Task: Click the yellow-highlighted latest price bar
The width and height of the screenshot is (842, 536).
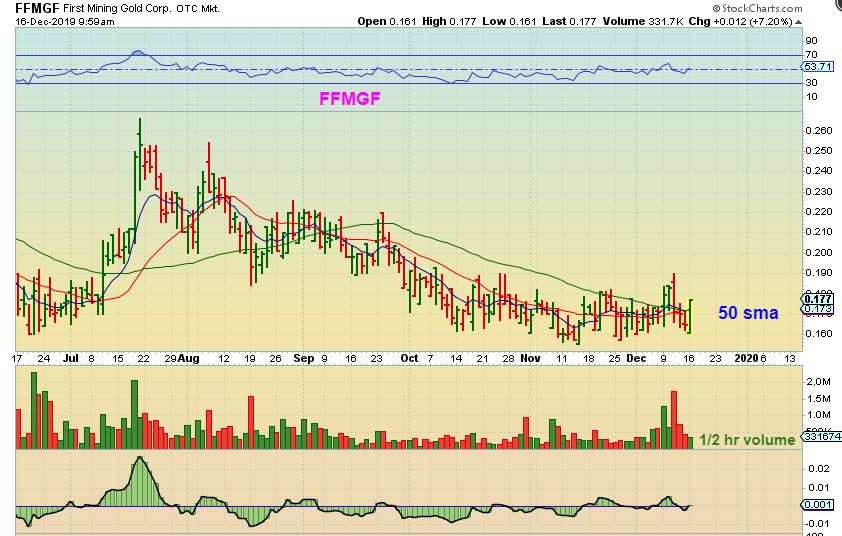Action: pyautogui.click(x=690, y=316)
